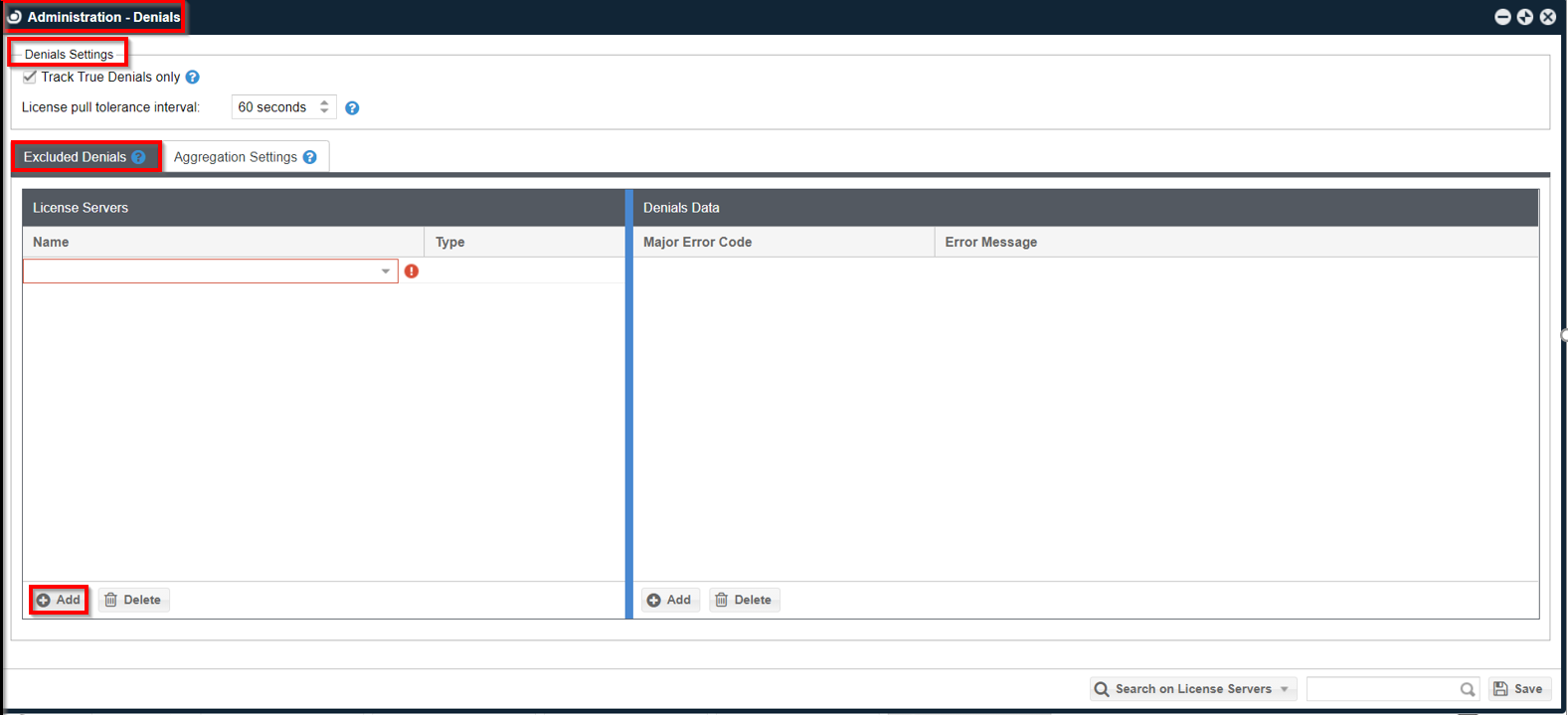
Task: Delete the selected license server
Action: tap(133, 600)
